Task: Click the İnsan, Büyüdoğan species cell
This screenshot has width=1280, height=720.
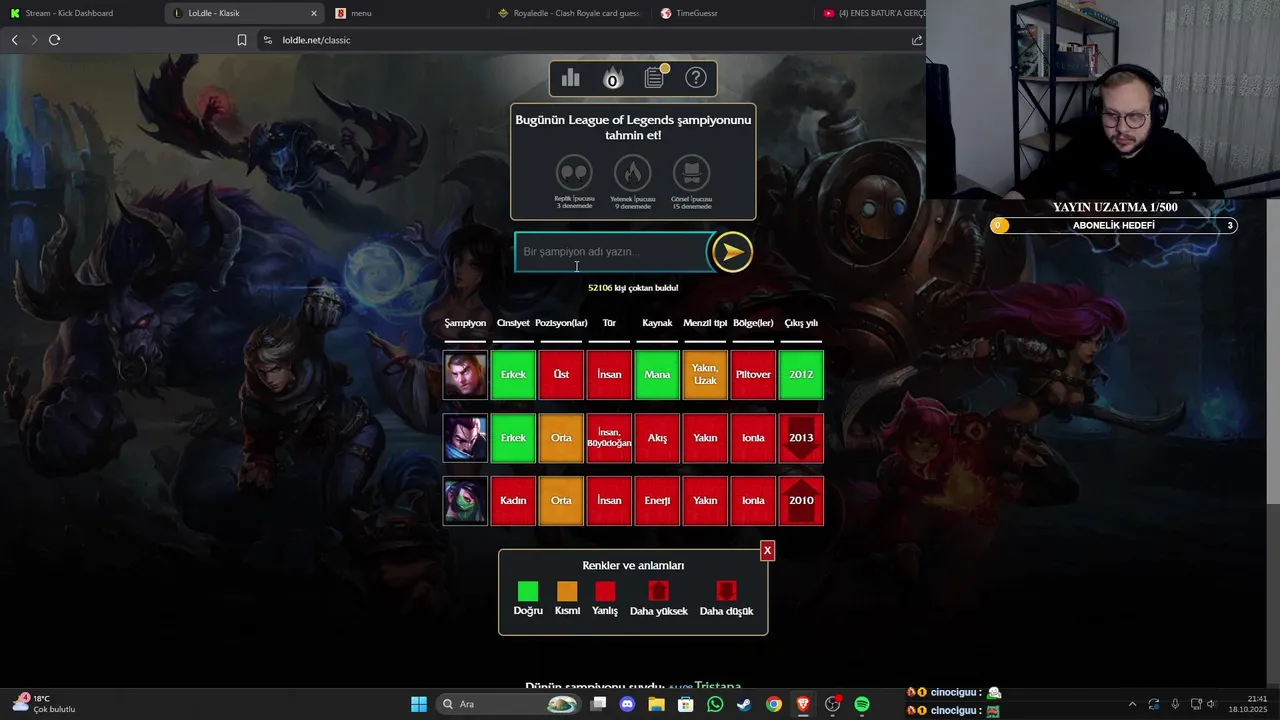Action: (609, 438)
